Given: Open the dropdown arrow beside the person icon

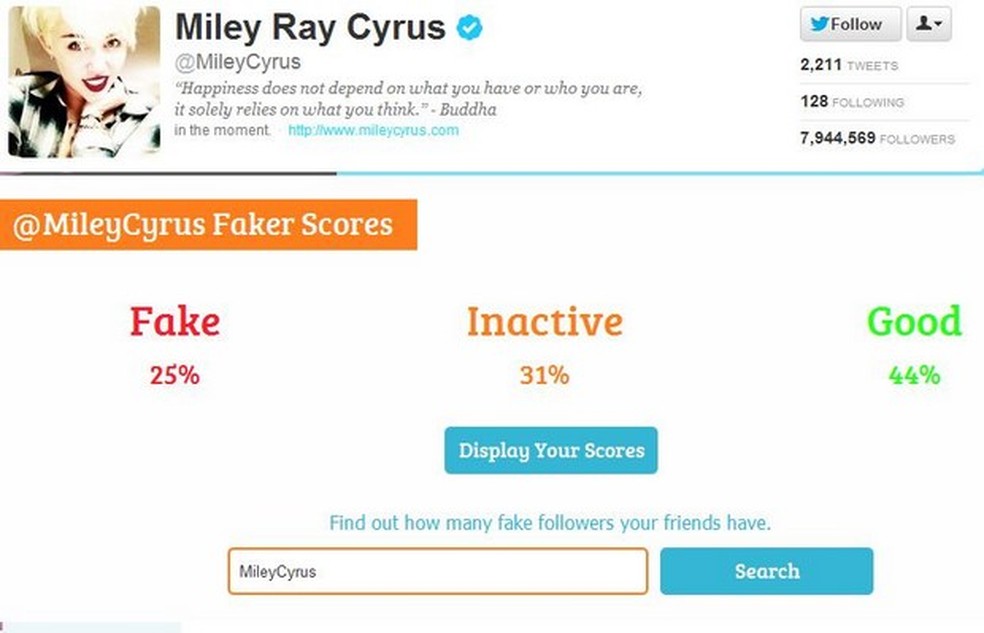Looking at the screenshot, I should [938, 24].
